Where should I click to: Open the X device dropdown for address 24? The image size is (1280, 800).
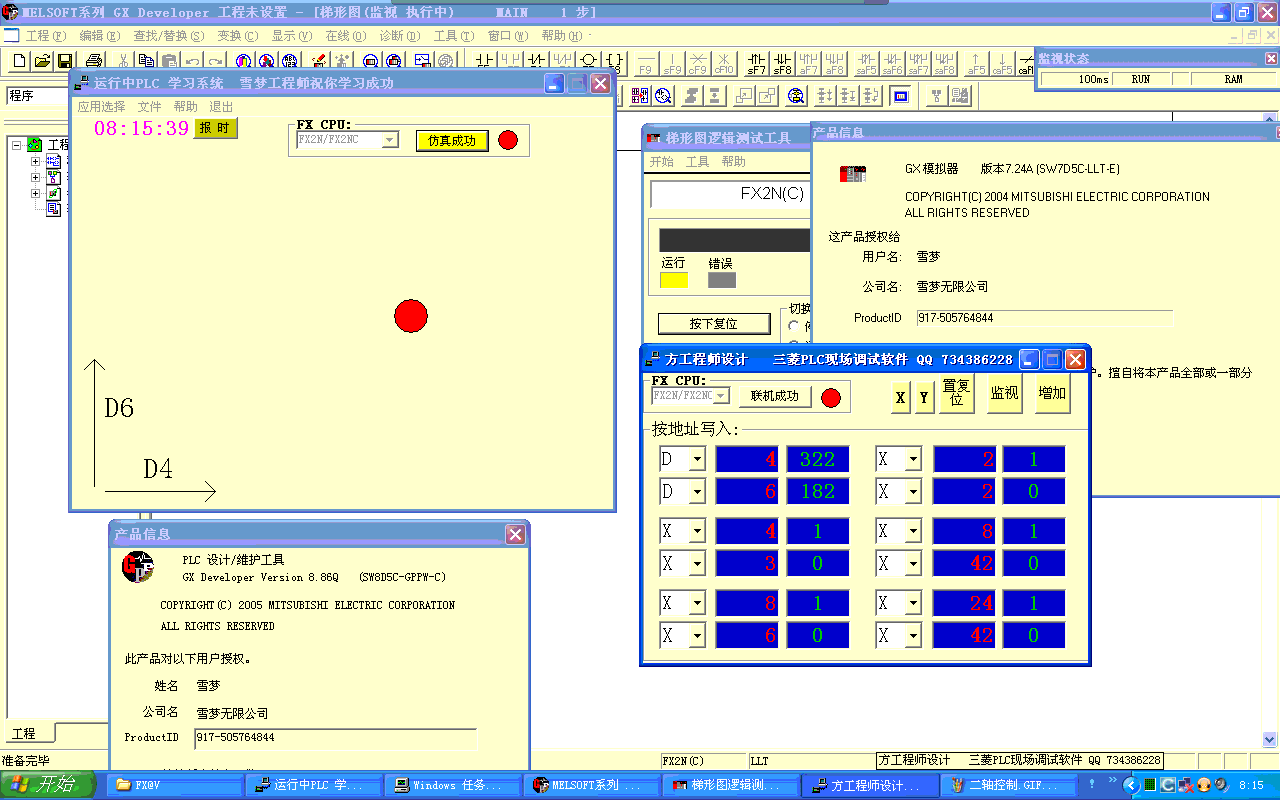click(x=913, y=604)
